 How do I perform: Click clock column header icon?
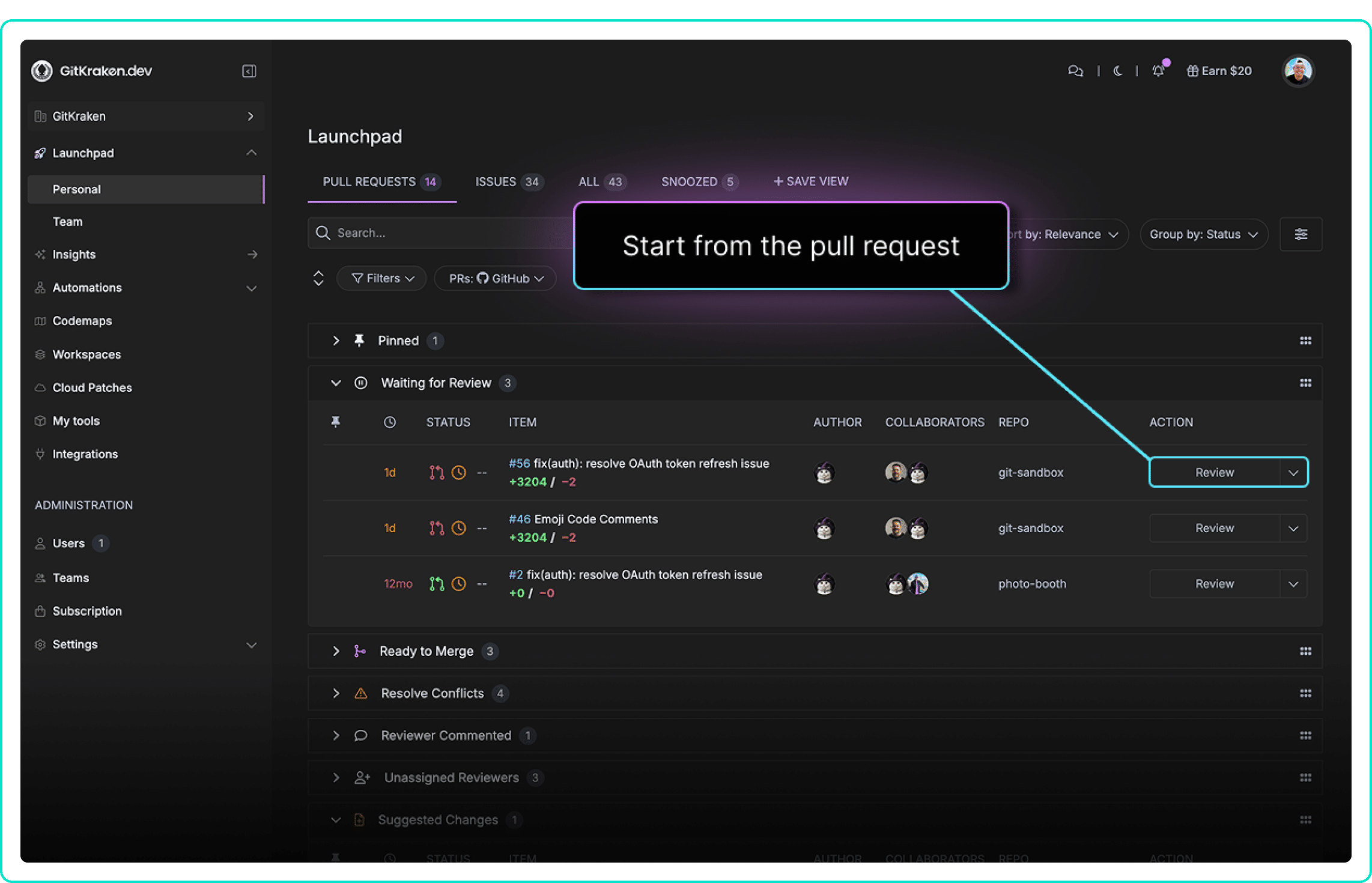pyautogui.click(x=390, y=422)
